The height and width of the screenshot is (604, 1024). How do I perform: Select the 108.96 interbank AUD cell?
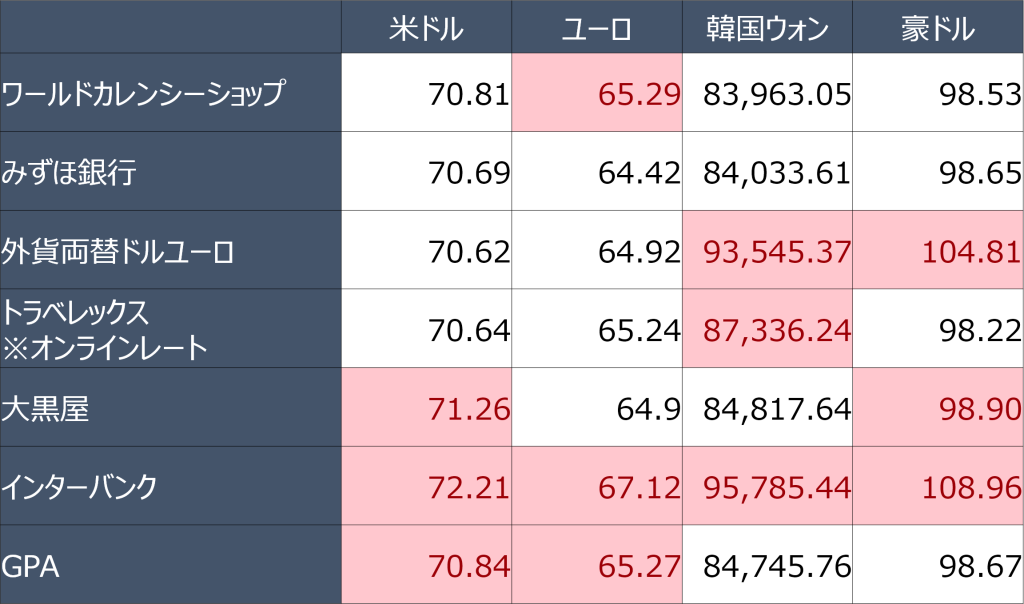938,486
